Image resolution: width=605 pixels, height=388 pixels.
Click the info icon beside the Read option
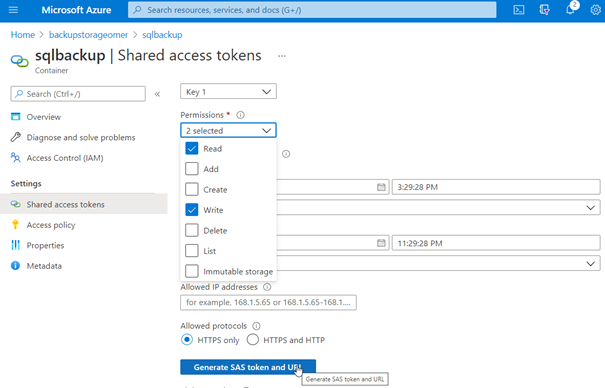[x=286, y=154]
